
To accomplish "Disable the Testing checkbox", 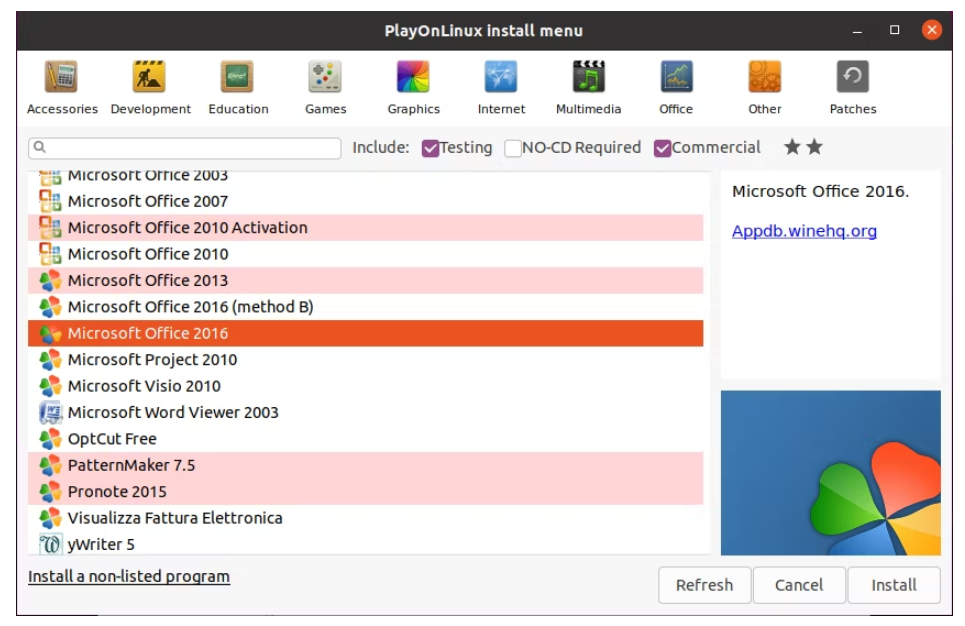I will tap(430, 148).
